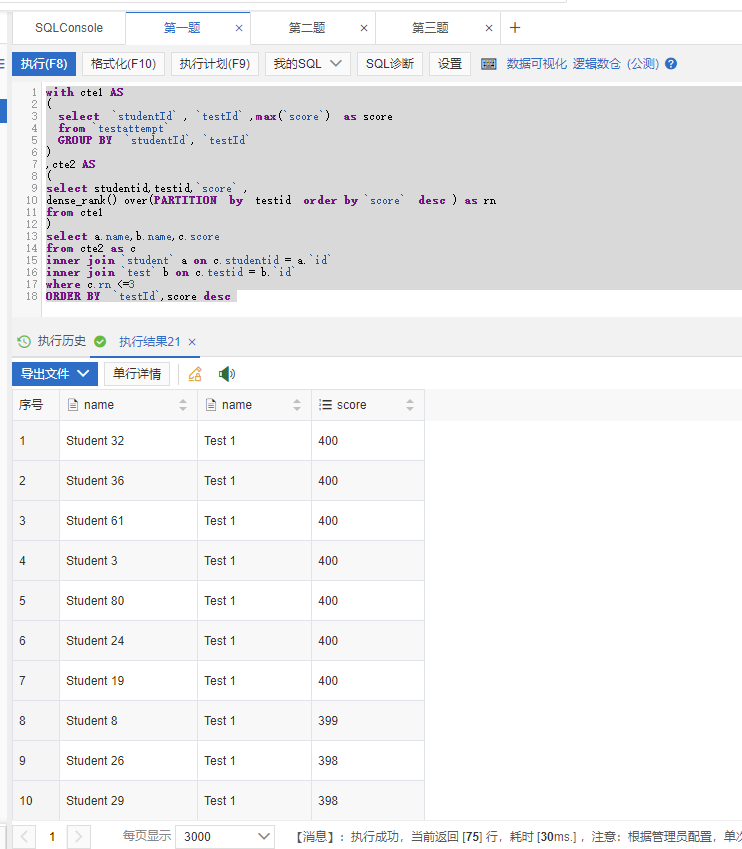Click the second name column document icon
This screenshot has height=849, width=742.
click(211, 404)
